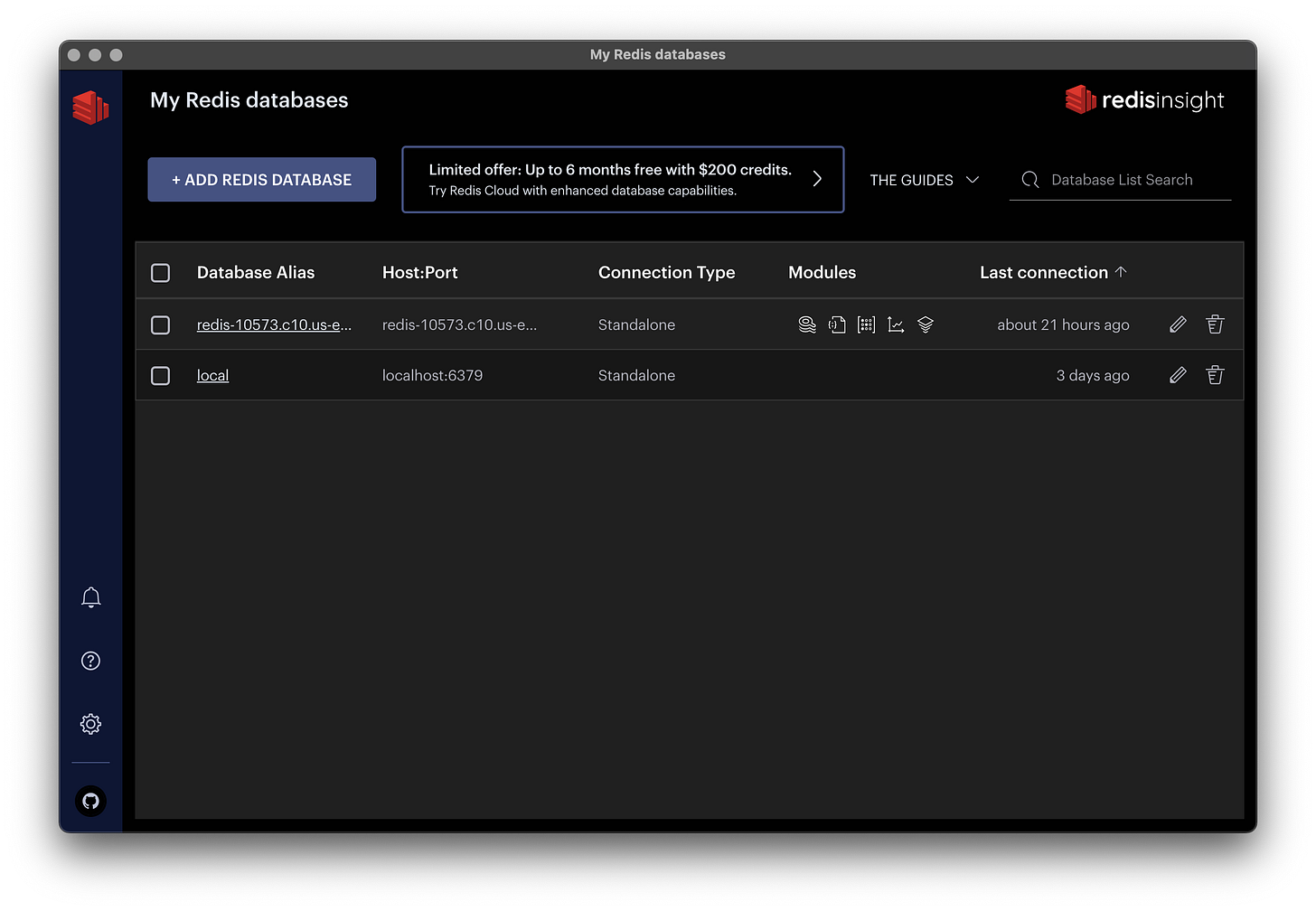Click the localhost:6379 host cell

[432, 375]
